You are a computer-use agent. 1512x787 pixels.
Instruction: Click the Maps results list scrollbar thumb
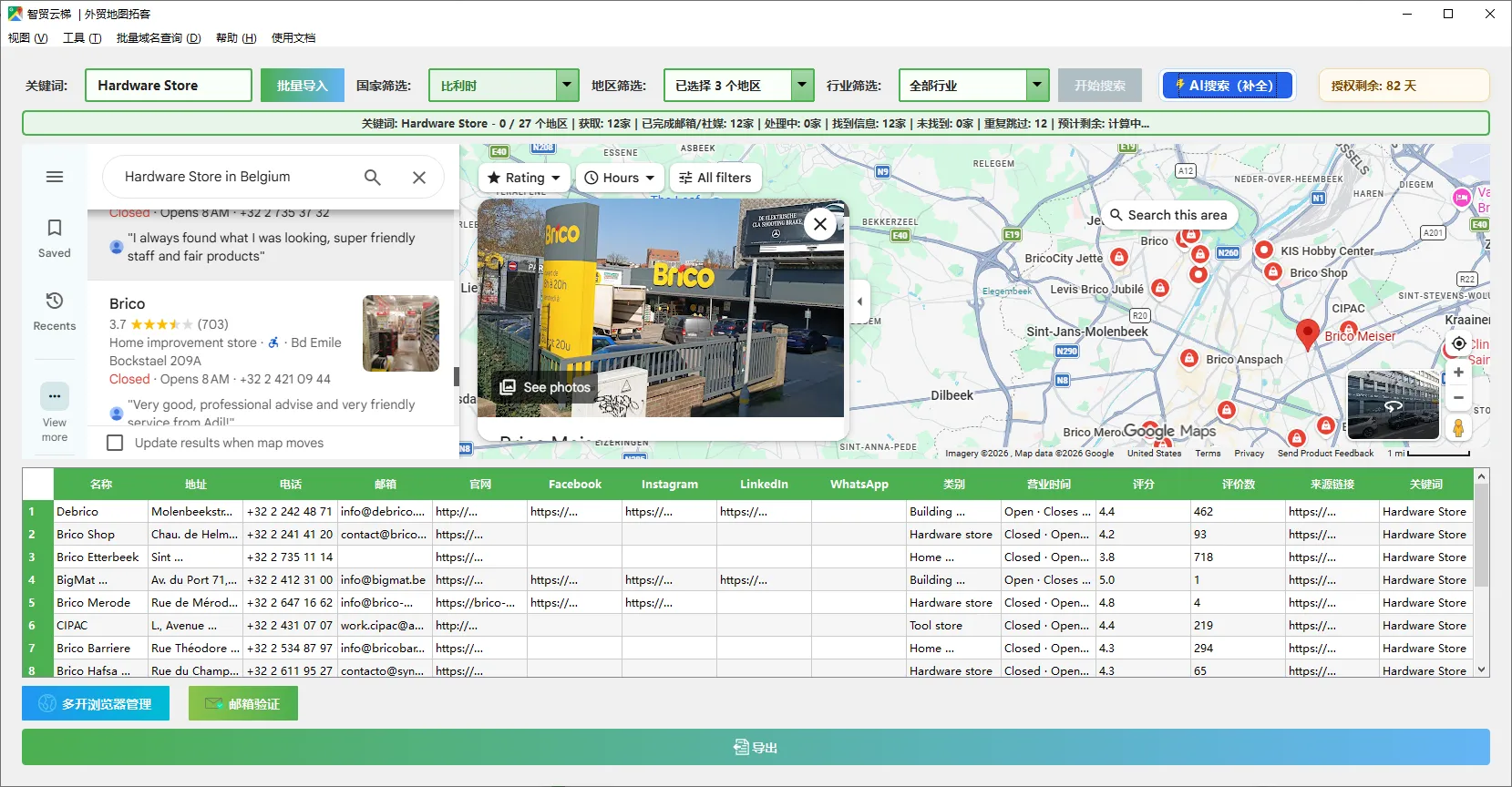(x=456, y=376)
